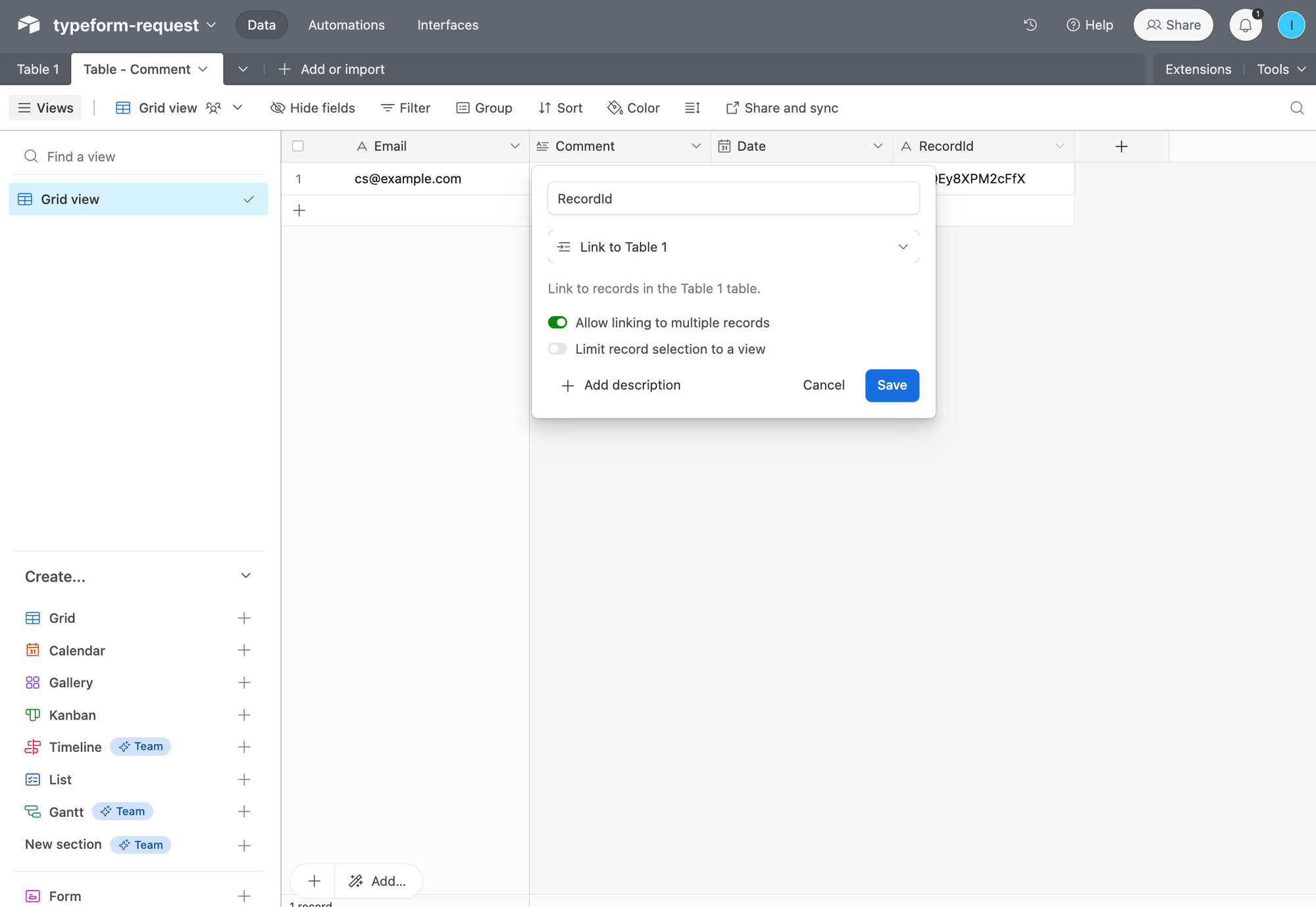This screenshot has width=1316, height=907.
Task: Click the bottom bar add record plus
Action: tap(314, 881)
